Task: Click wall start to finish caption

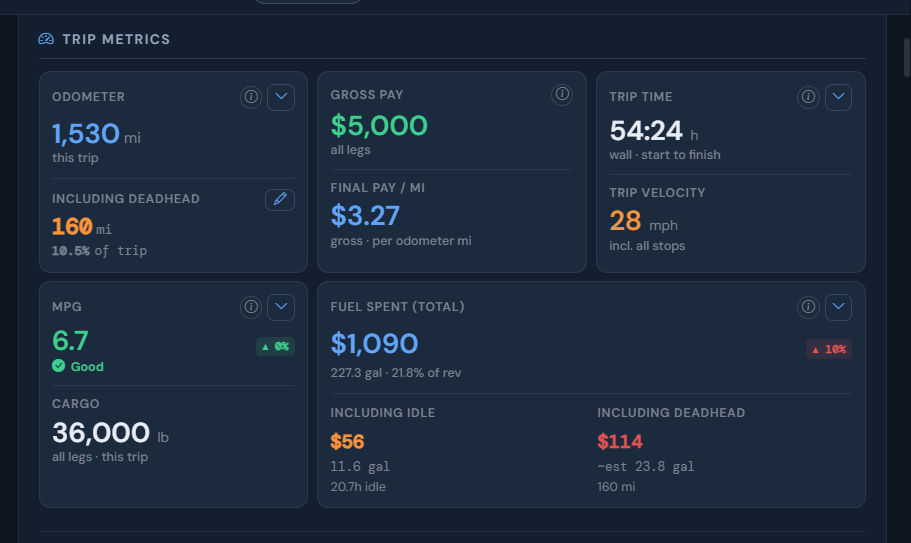Action: tap(665, 155)
